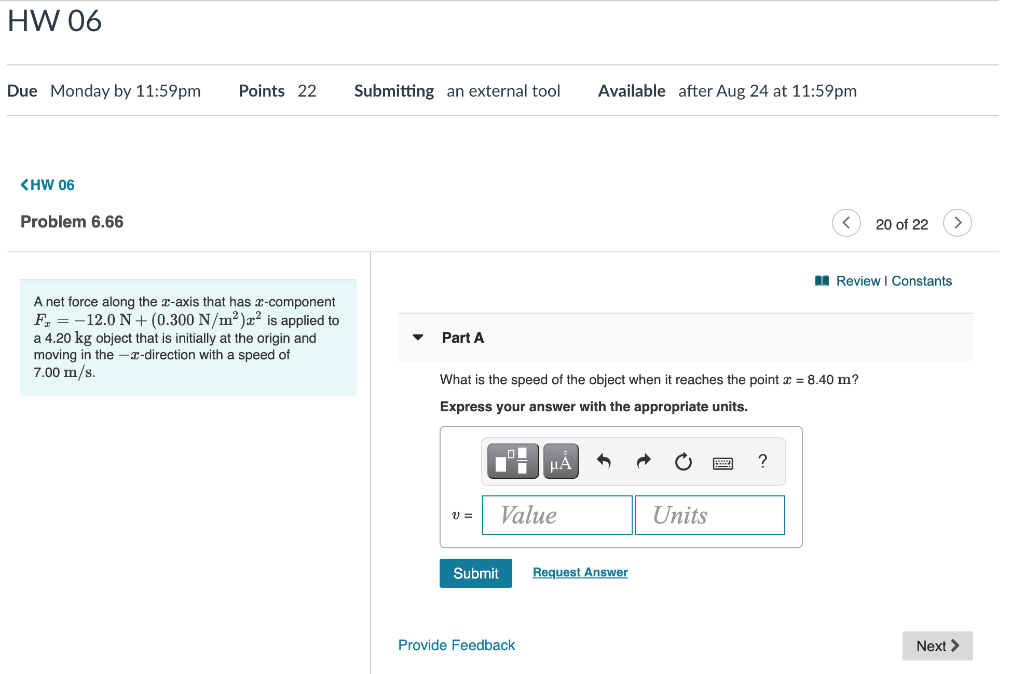Collapse the Part A section triangle
The image size is (1024, 674).
click(418, 338)
